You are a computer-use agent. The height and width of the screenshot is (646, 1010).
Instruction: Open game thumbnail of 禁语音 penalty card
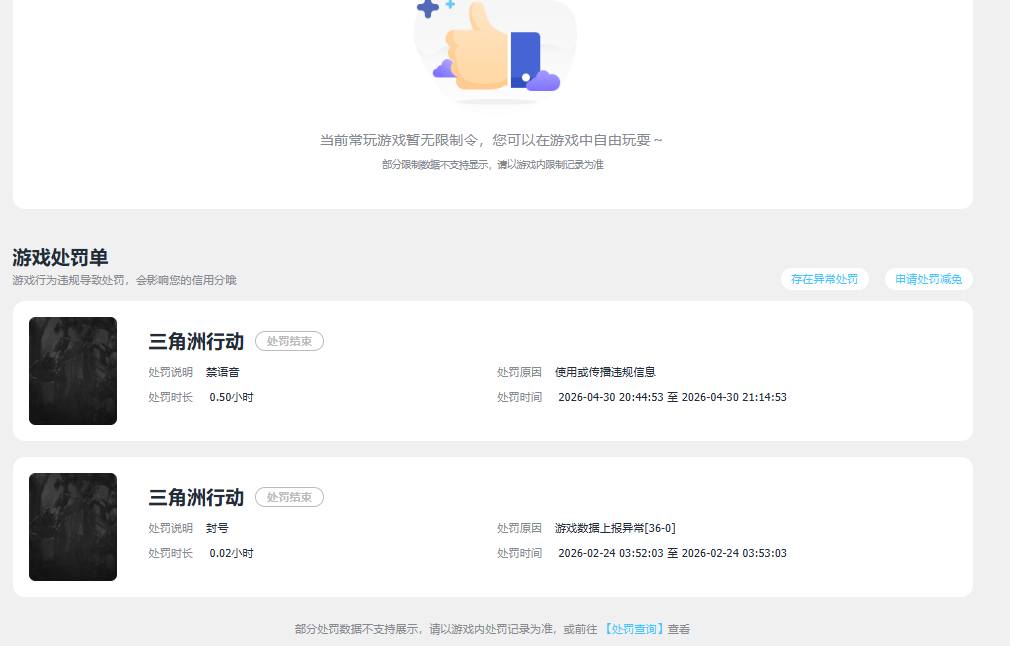click(73, 371)
